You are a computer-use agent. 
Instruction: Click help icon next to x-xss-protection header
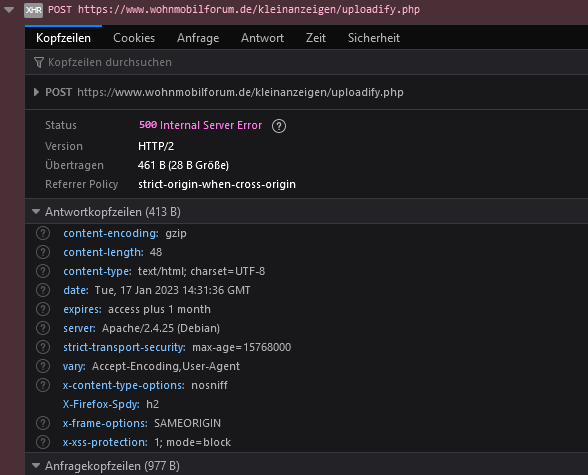point(43,442)
